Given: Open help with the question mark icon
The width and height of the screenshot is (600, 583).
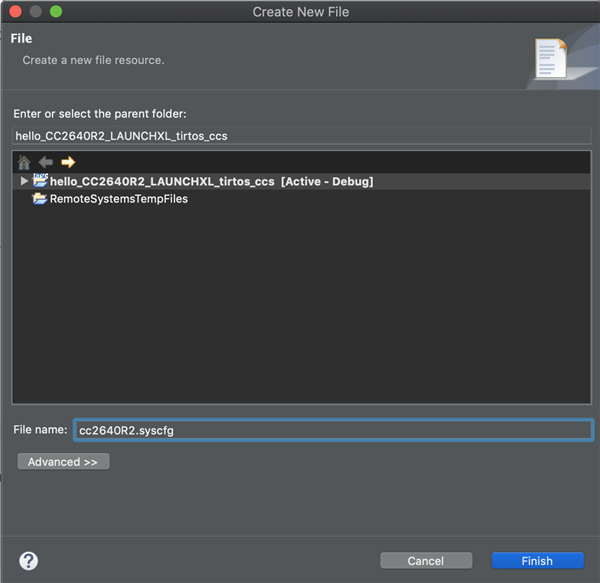Looking at the screenshot, I should click(29, 561).
